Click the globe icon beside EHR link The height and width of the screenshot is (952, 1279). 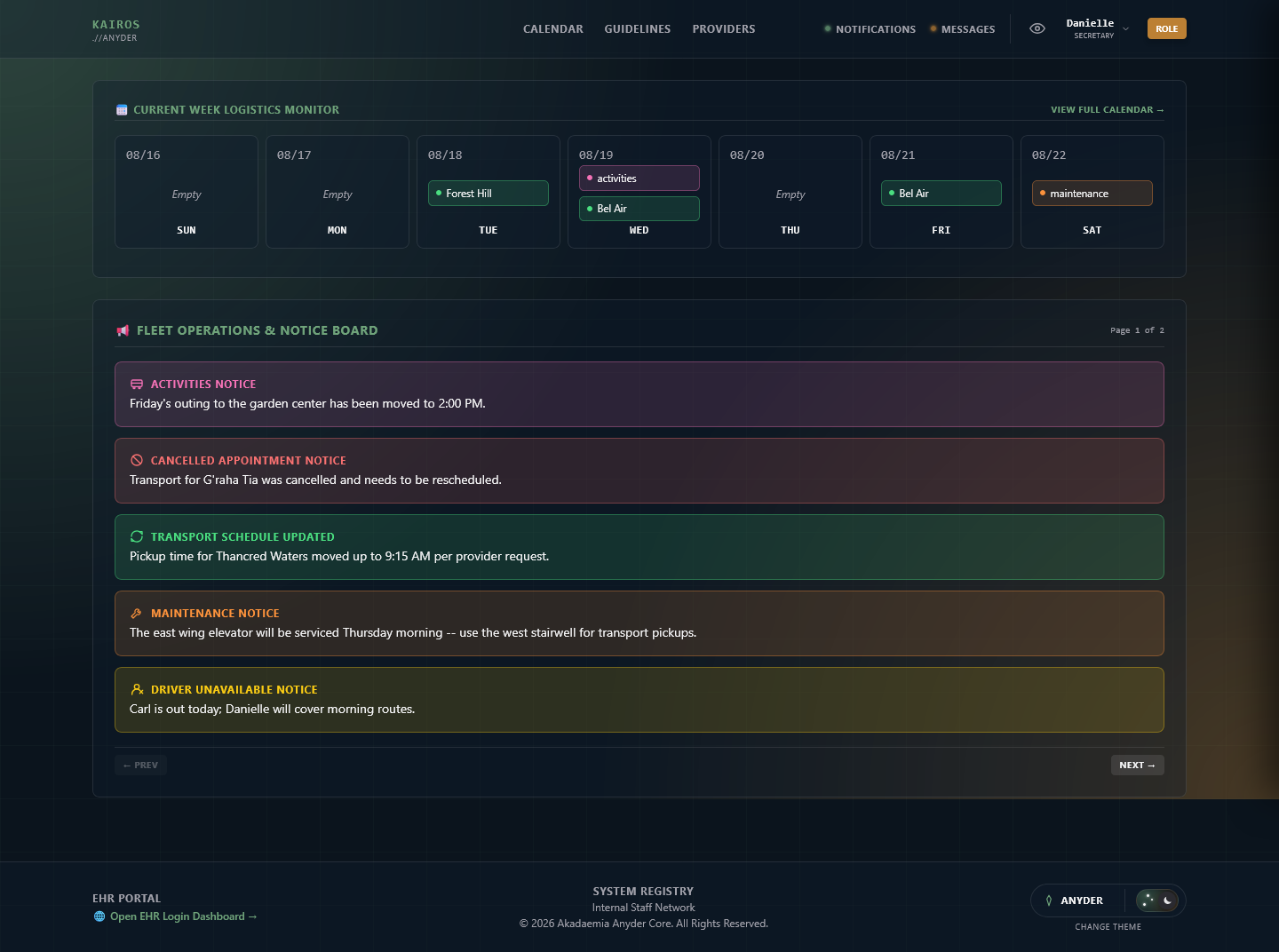pos(99,916)
